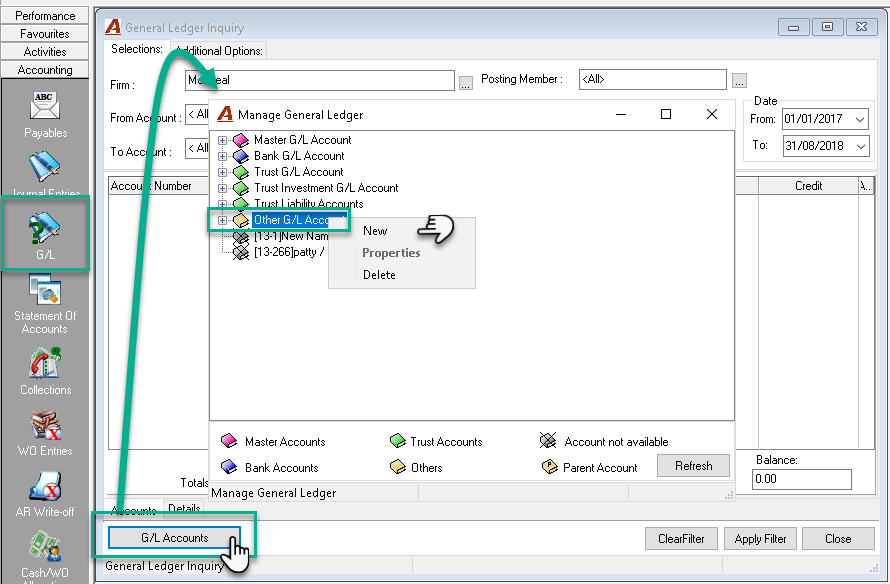890x584 pixels.
Task: Expand the Bank G/L Account node
Action: [222, 156]
